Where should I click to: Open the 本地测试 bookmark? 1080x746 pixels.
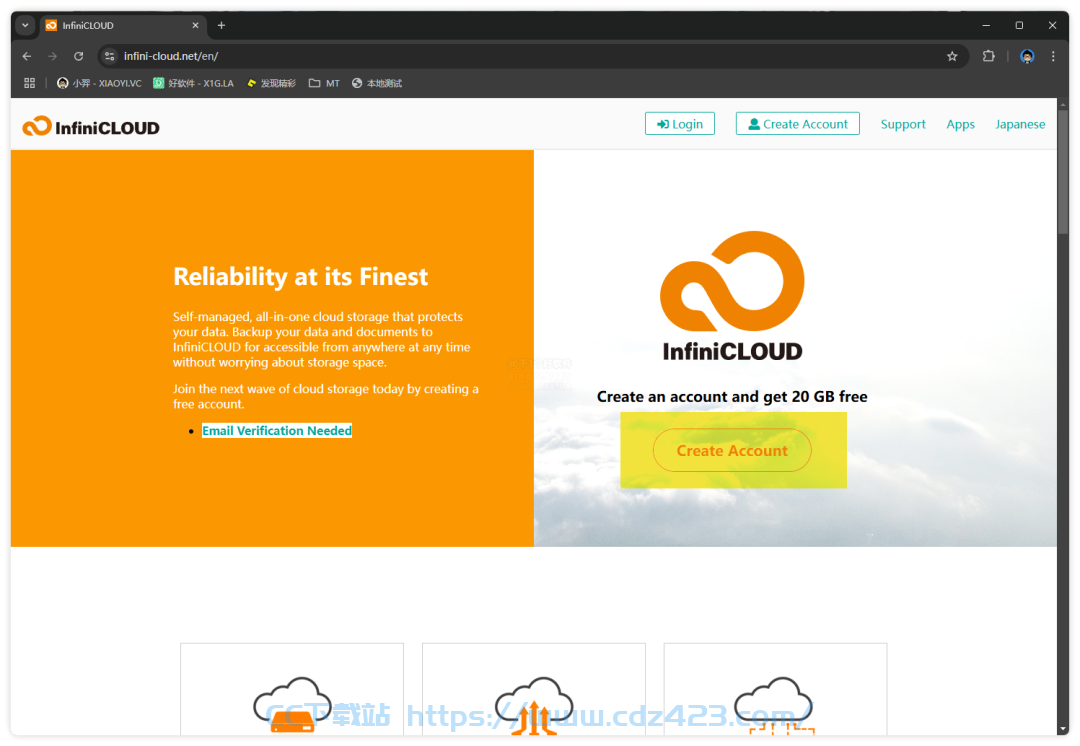[x=377, y=83]
